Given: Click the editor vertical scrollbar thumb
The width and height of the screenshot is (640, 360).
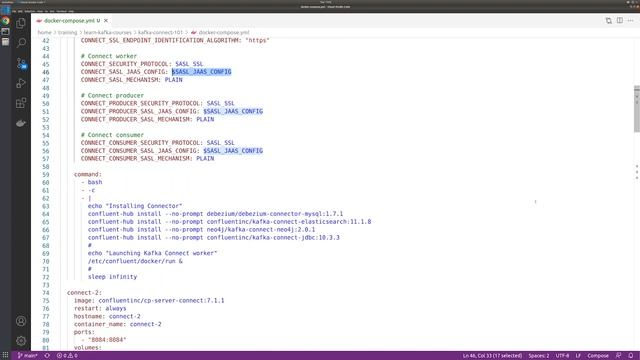Looking at the screenshot, I should pyautogui.click(x=637, y=109).
